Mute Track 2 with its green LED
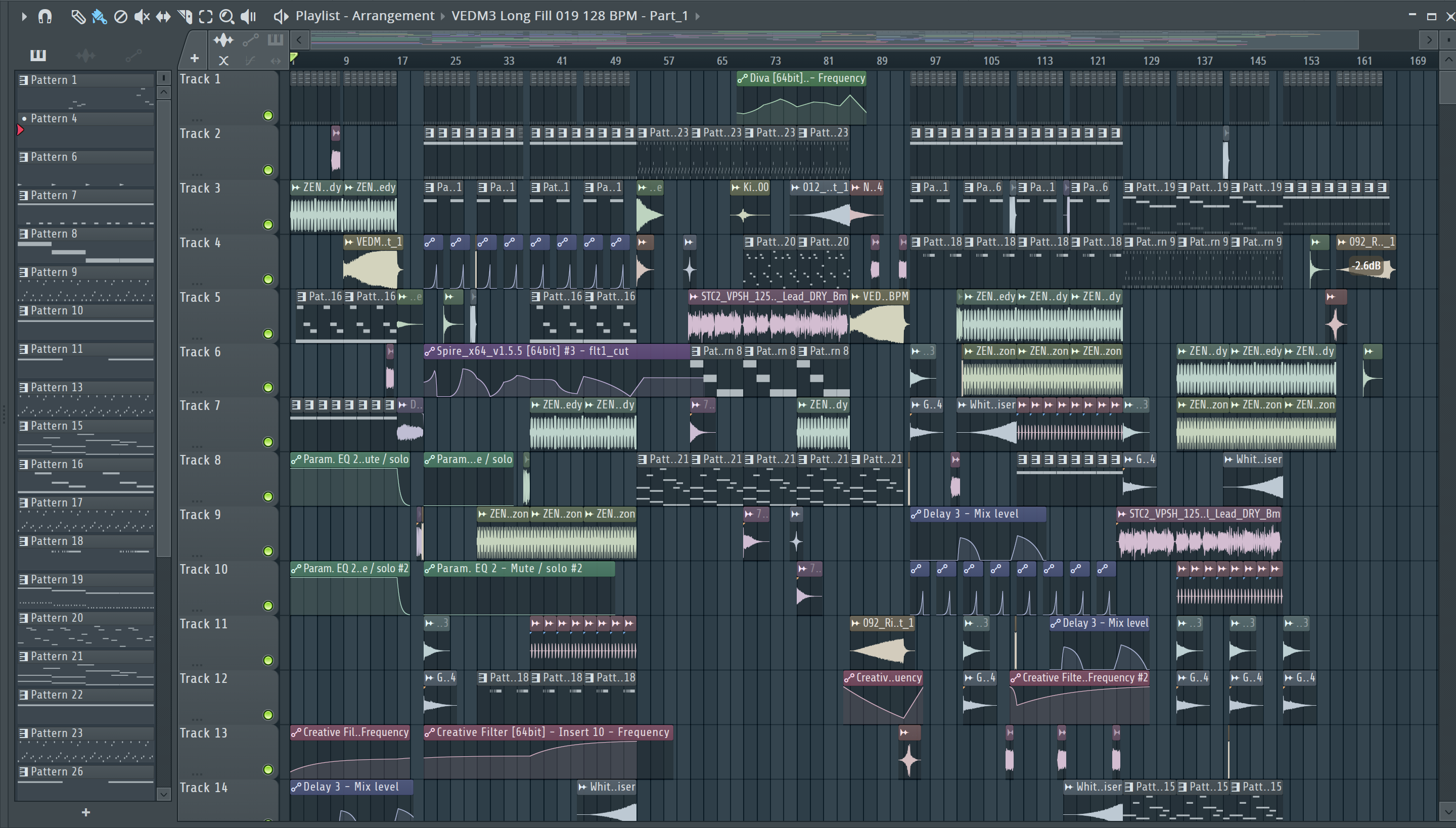Screen dimensions: 1456x828 (x=268, y=170)
